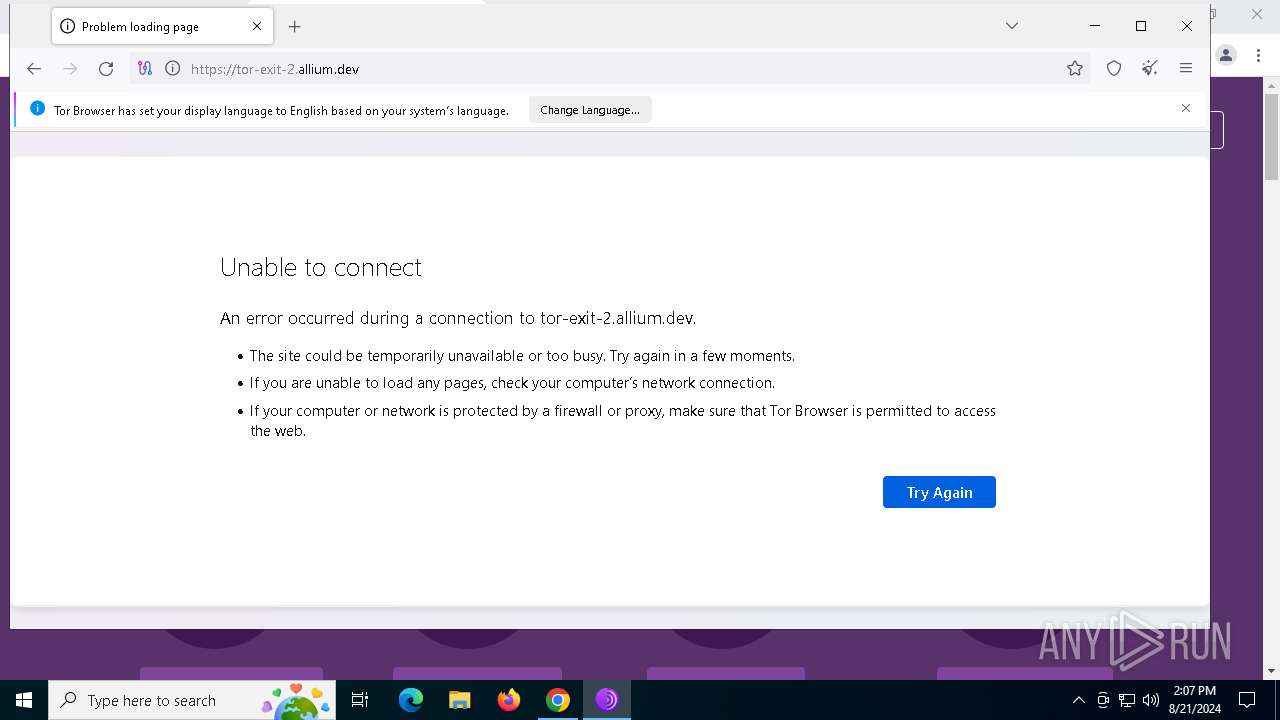Open File Explorer from the taskbar
1280x720 pixels.
coord(460,700)
